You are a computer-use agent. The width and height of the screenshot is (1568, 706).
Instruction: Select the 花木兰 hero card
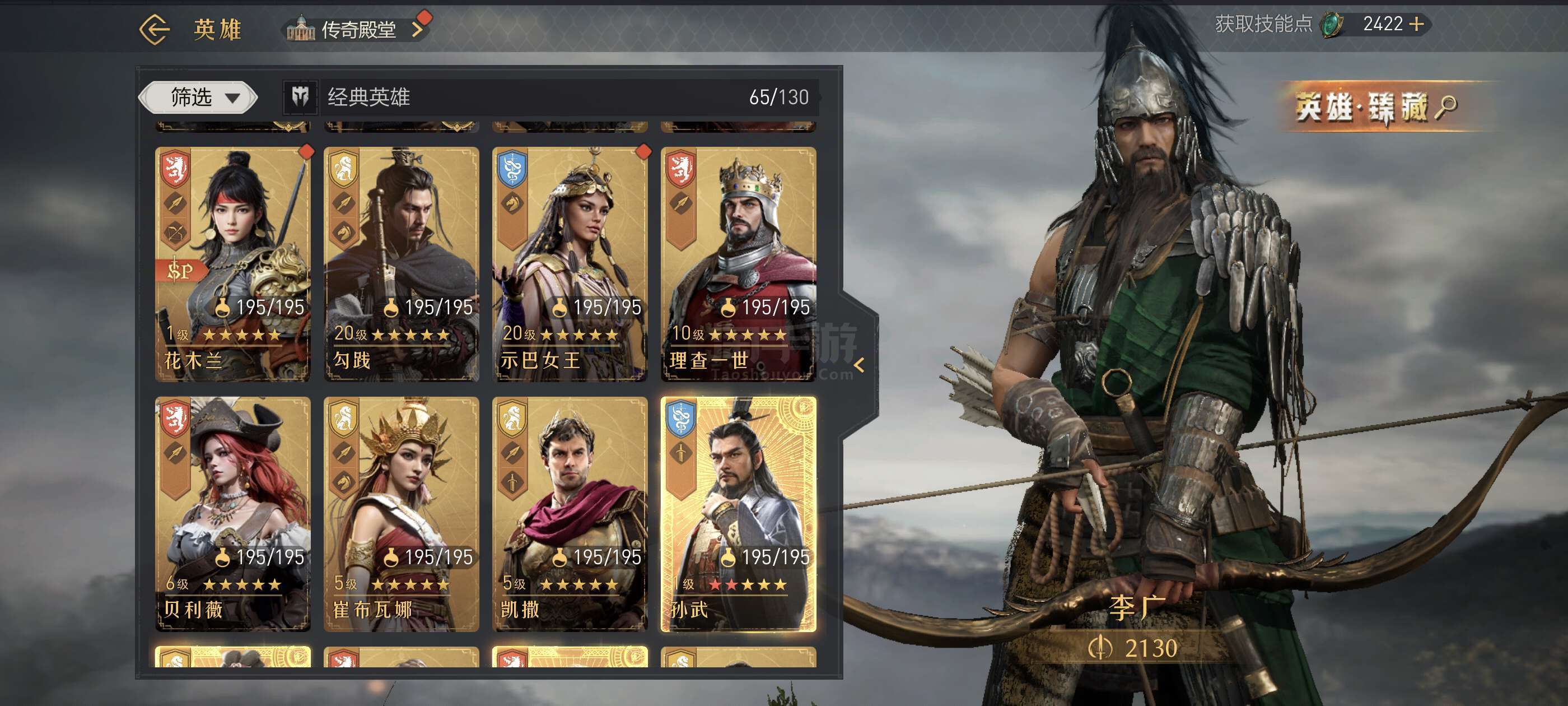point(232,264)
